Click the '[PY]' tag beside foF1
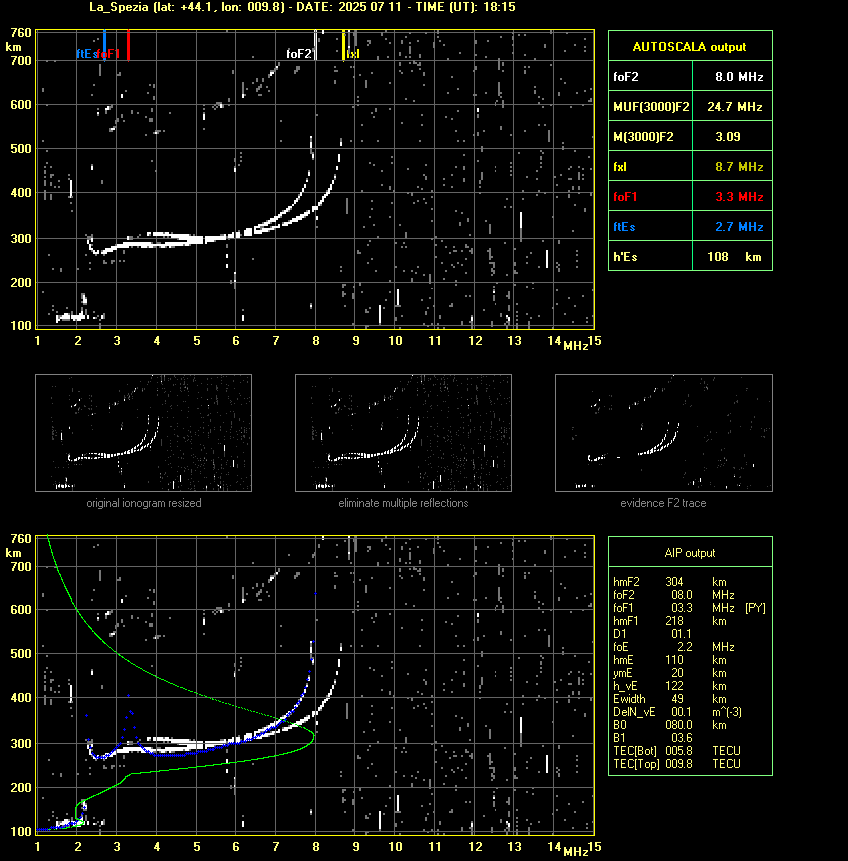The width and height of the screenshot is (848, 861). [x=755, y=608]
